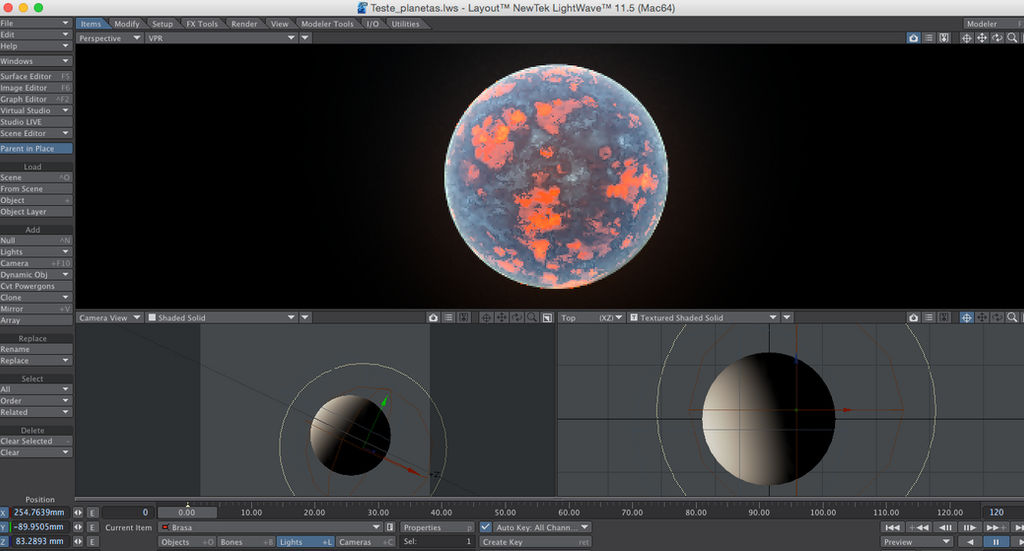Open the Shaded Solid display dropdown
Image resolution: width=1024 pixels, height=551 pixels.
pos(221,317)
